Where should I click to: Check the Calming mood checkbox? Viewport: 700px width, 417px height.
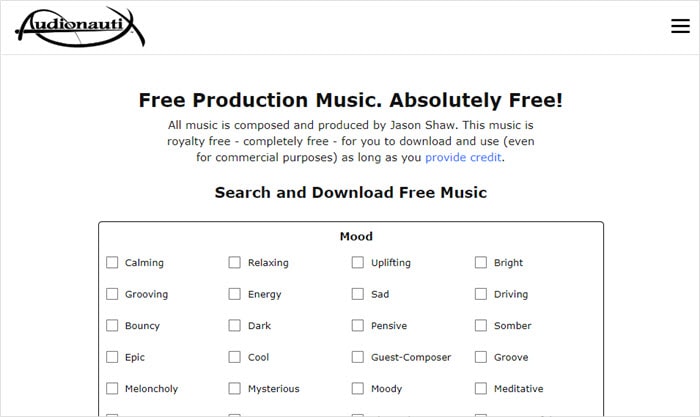112,263
